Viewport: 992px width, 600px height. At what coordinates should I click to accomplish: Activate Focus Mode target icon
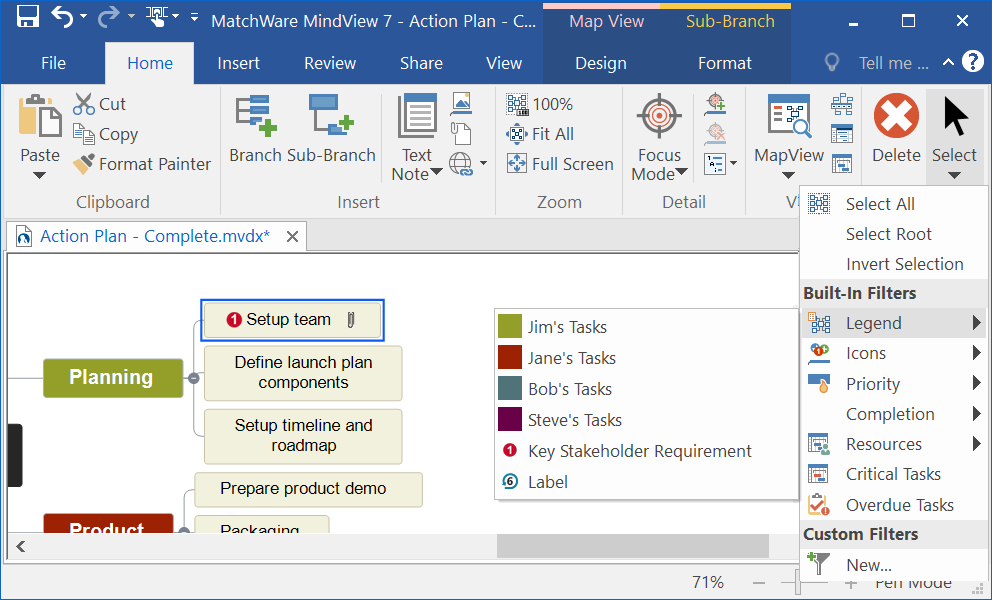tap(659, 116)
